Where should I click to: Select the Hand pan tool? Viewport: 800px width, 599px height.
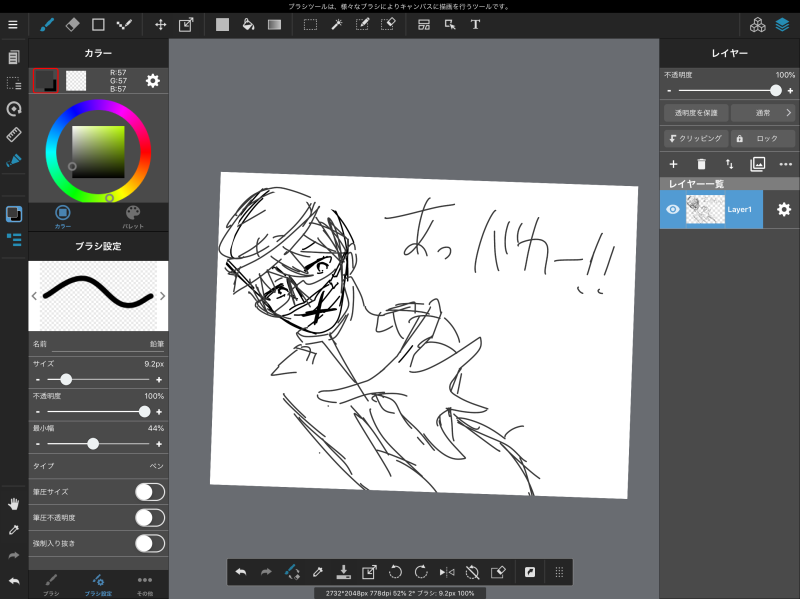click(x=14, y=504)
